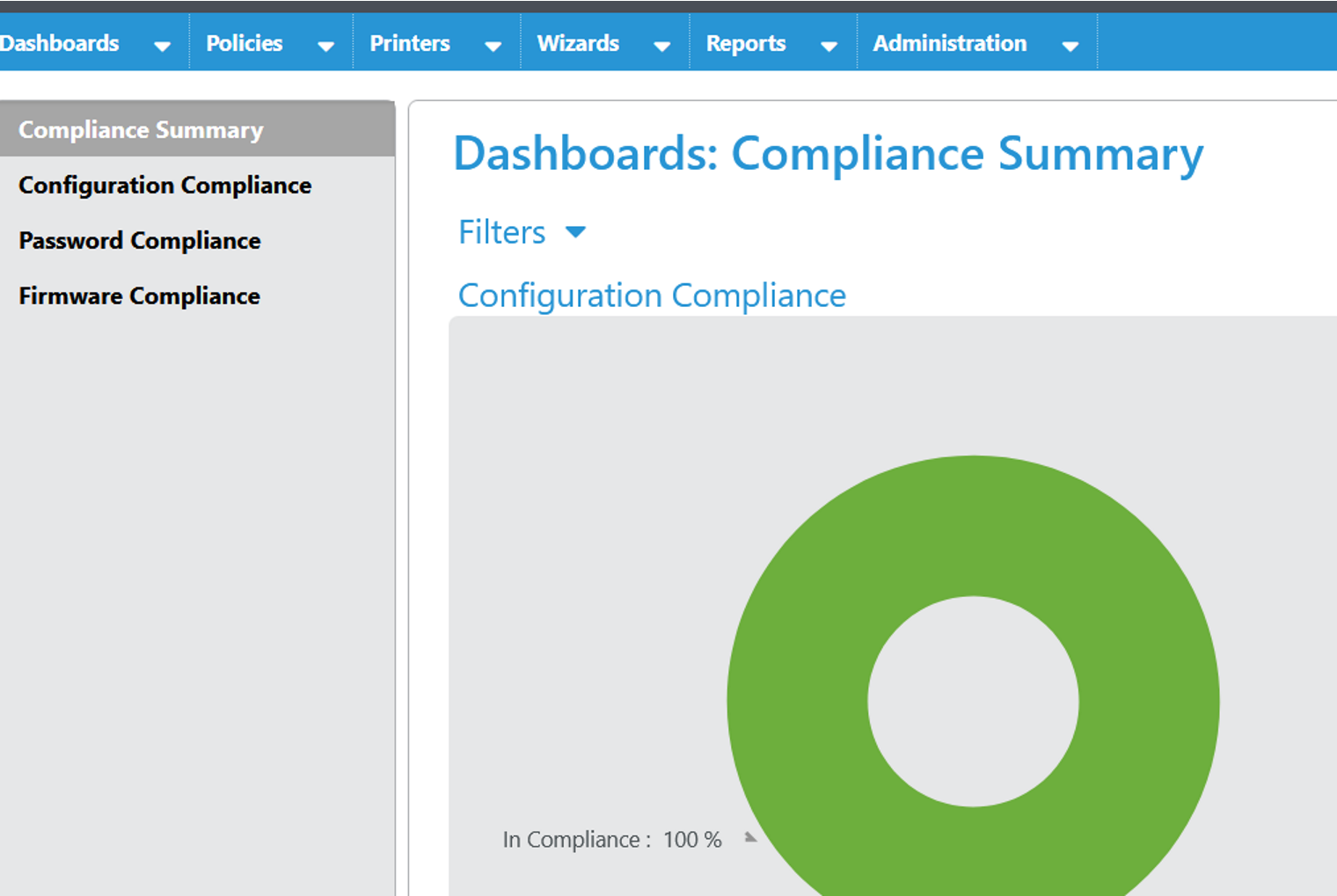Open the Reports menu
Image resolution: width=1337 pixels, height=896 pixels.
pos(746,42)
